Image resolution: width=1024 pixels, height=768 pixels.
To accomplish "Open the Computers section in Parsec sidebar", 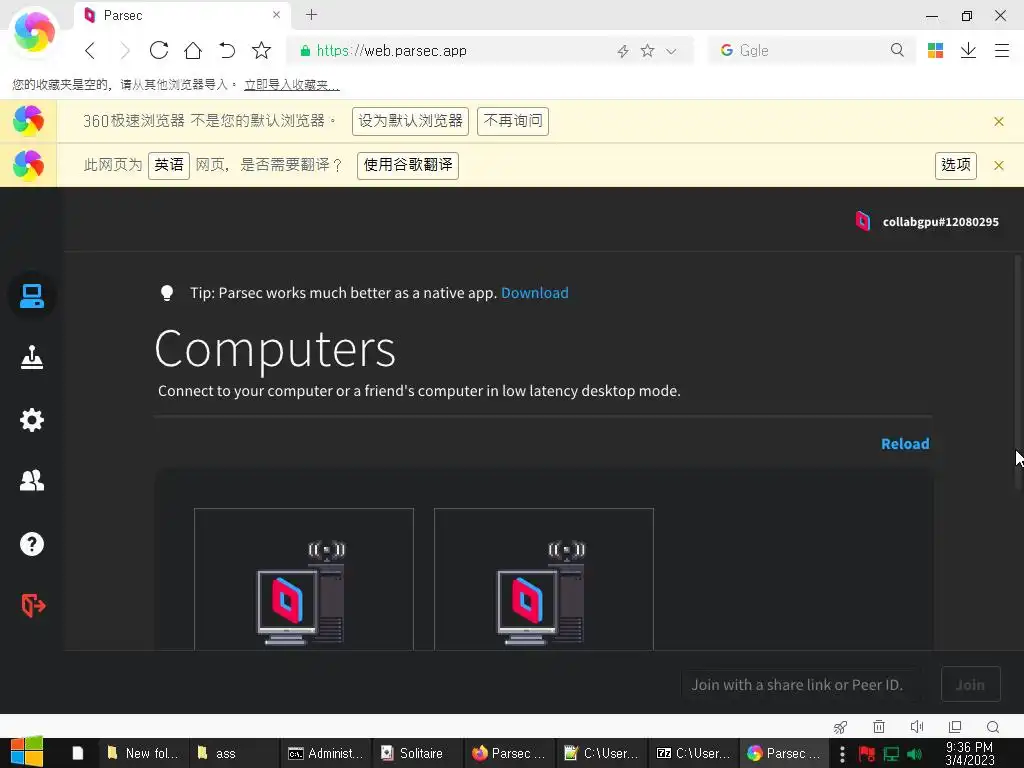I will tap(31, 296).
